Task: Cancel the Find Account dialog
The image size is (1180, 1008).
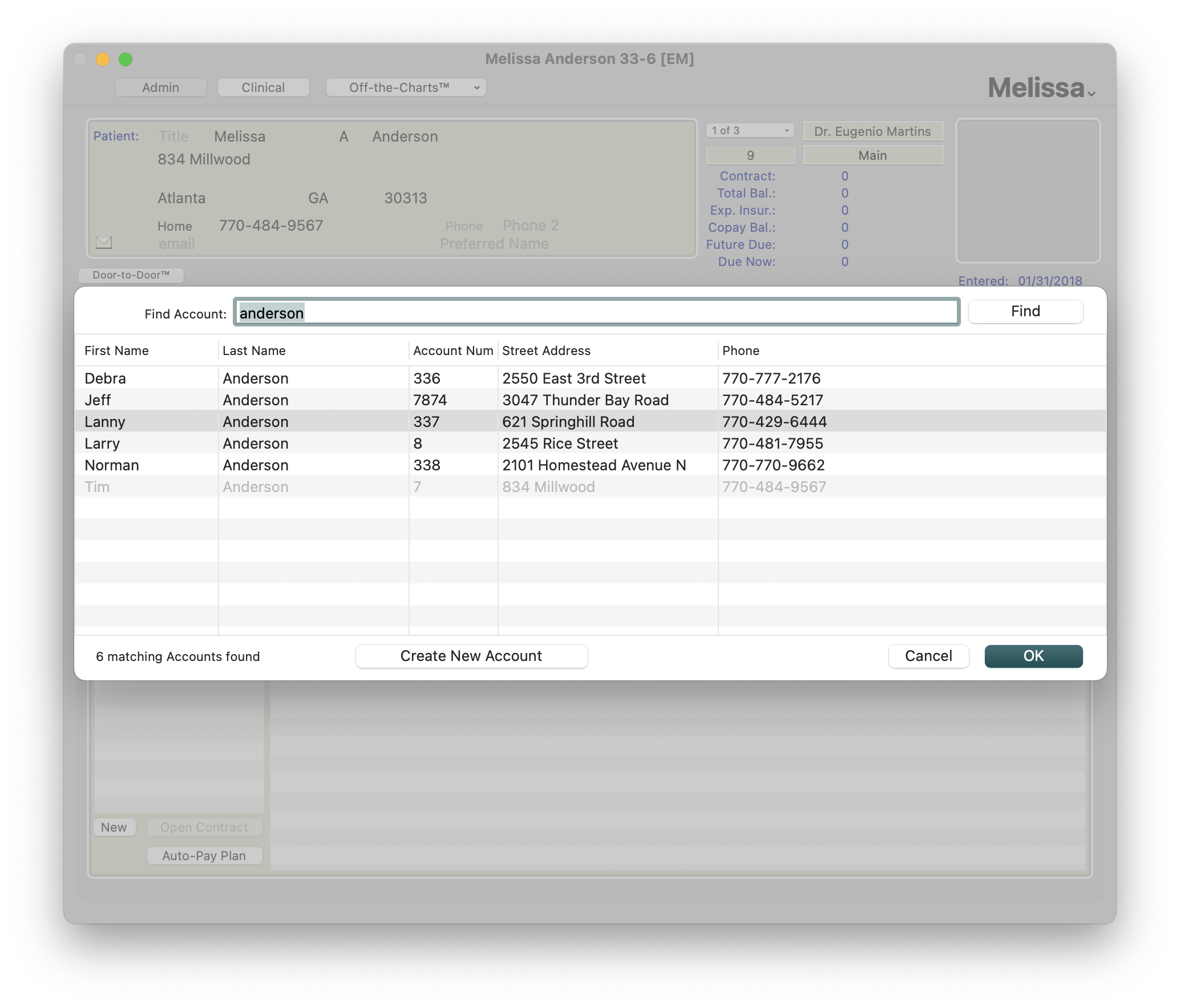Action: 928,656
